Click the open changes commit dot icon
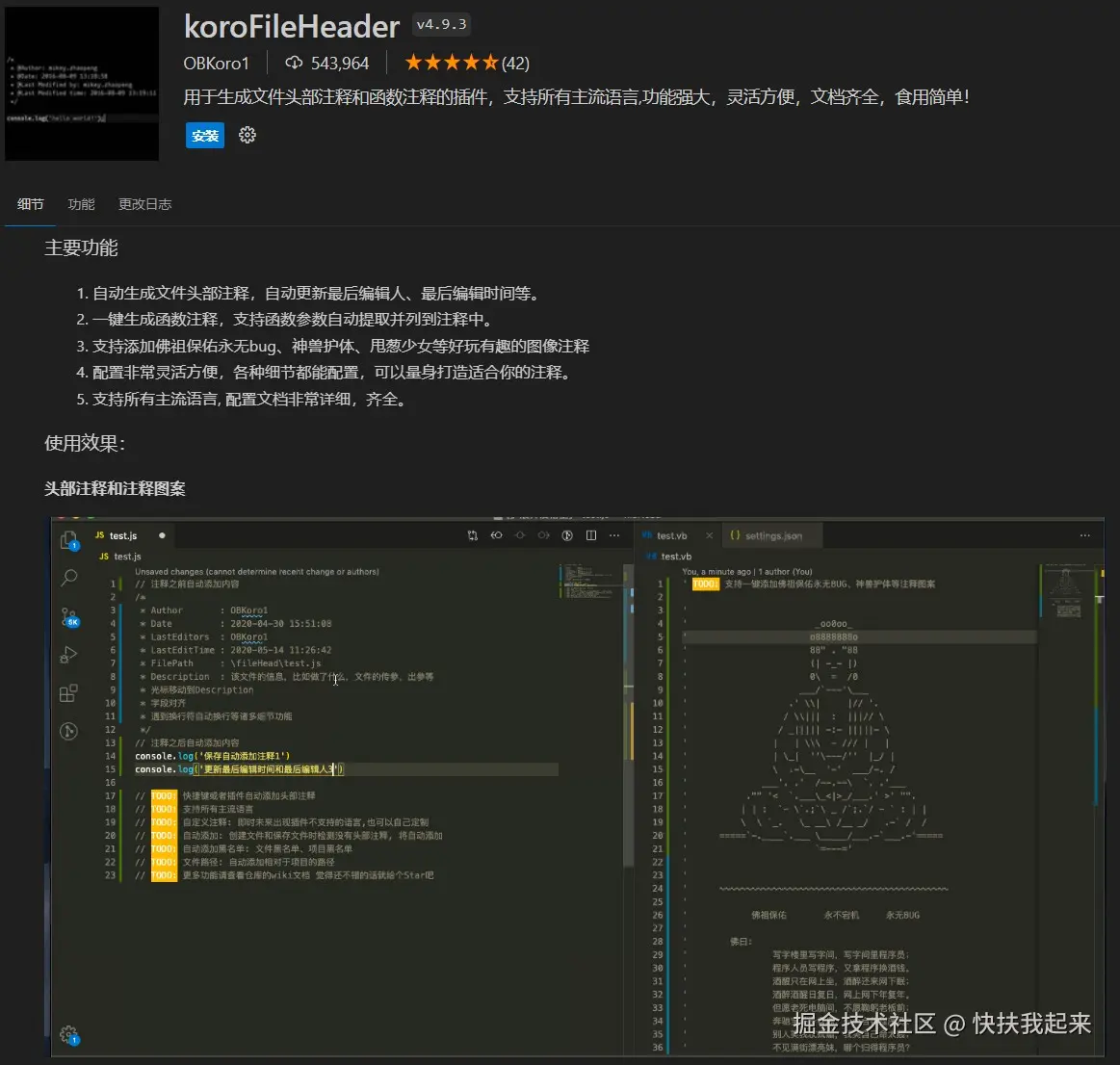 pyautogui.click(x=520, y=535)
